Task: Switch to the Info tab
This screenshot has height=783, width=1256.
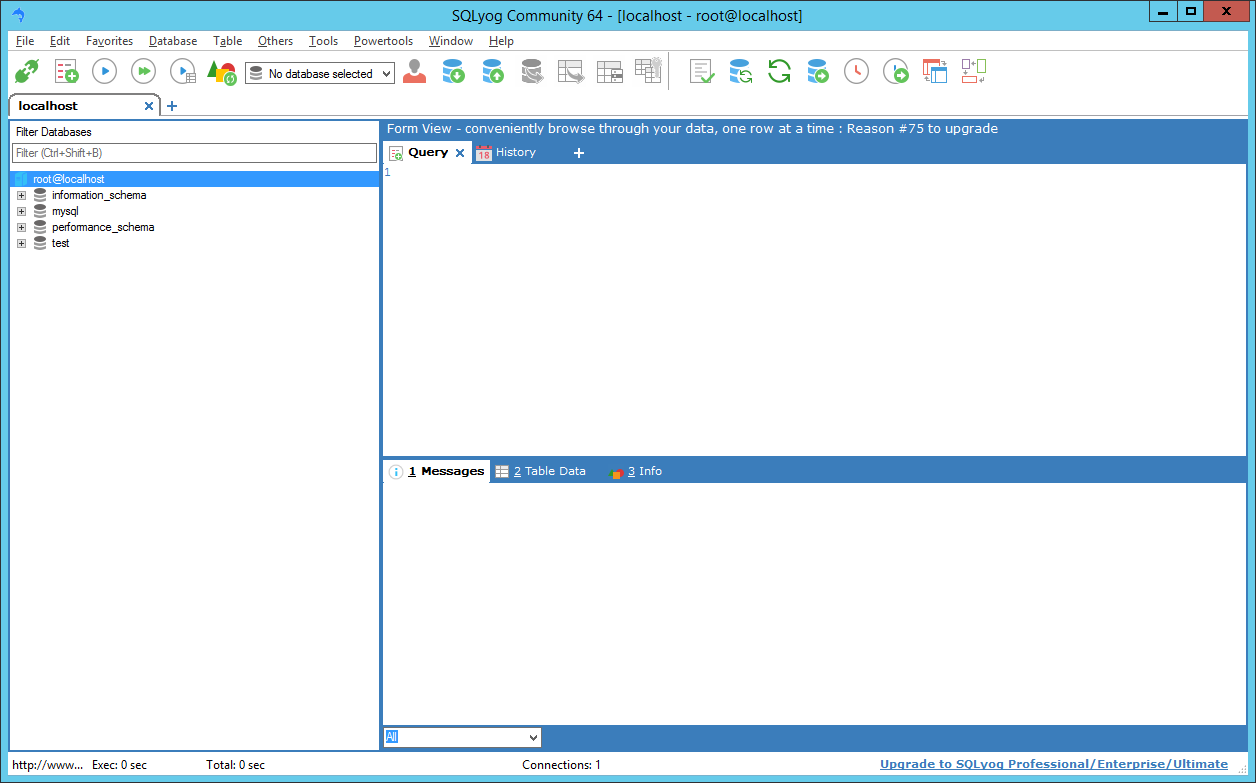Action: pos(636,471)
